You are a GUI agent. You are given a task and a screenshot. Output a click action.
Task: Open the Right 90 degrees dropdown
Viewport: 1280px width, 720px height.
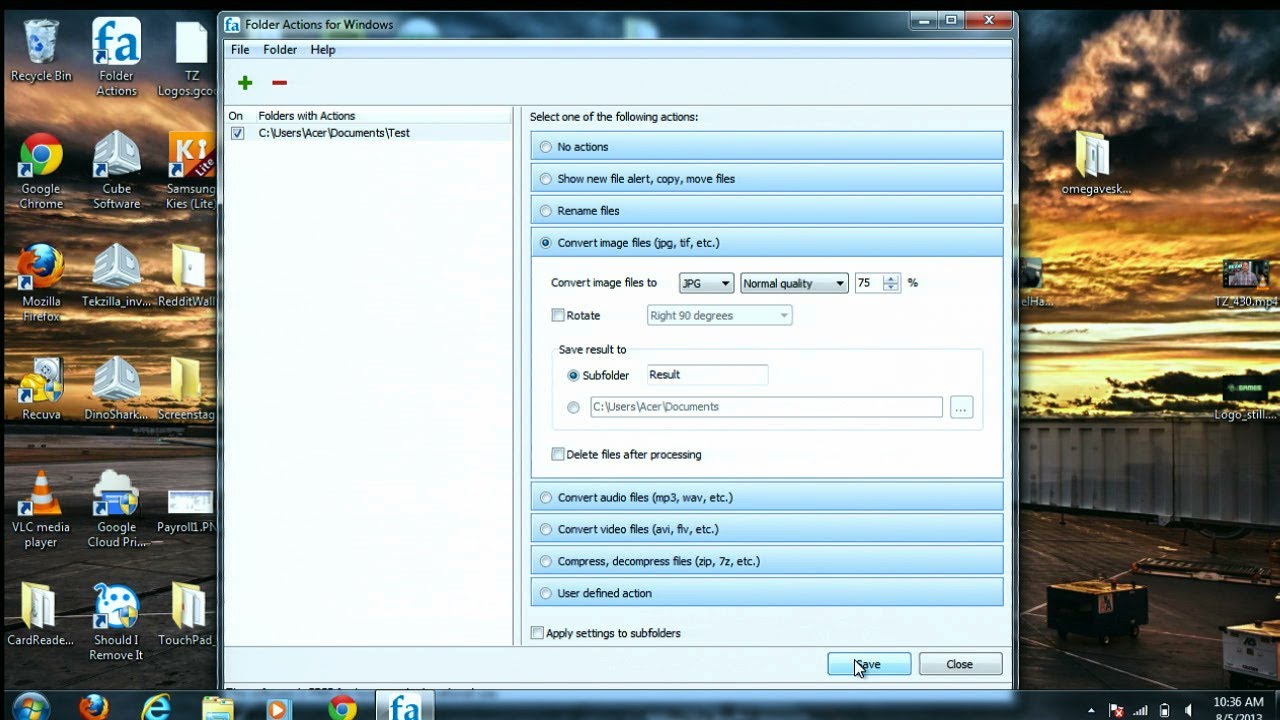coord(720,315)
